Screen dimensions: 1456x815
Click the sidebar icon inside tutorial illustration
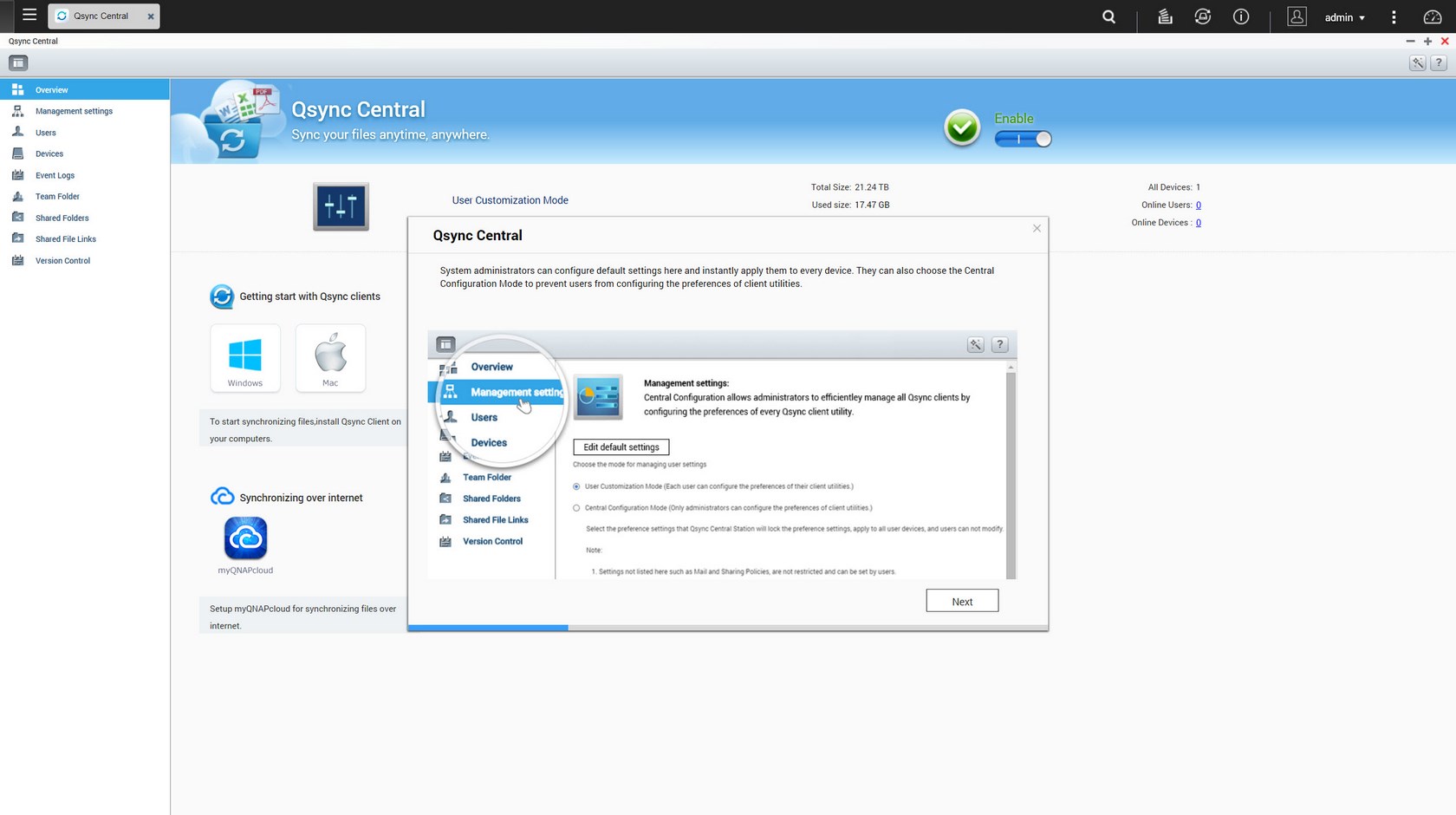pos(445,344)
